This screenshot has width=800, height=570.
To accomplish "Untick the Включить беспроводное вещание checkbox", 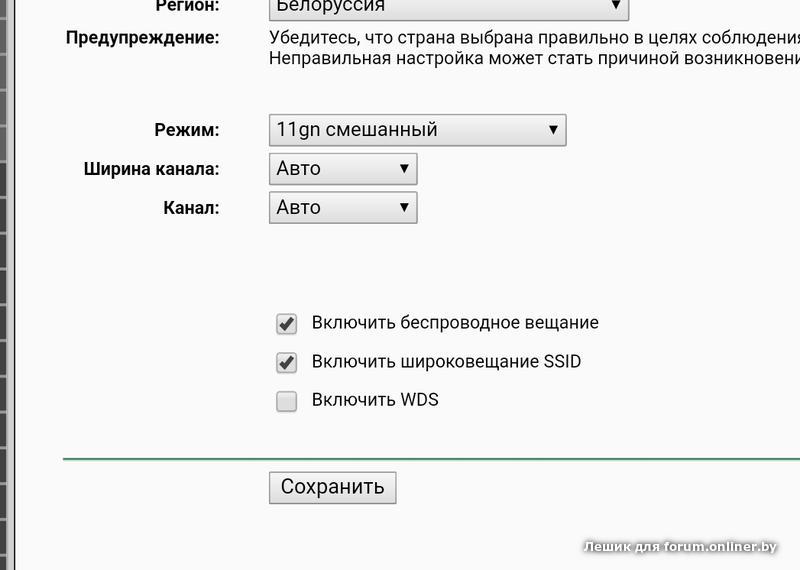I will [x=287, y=324].
